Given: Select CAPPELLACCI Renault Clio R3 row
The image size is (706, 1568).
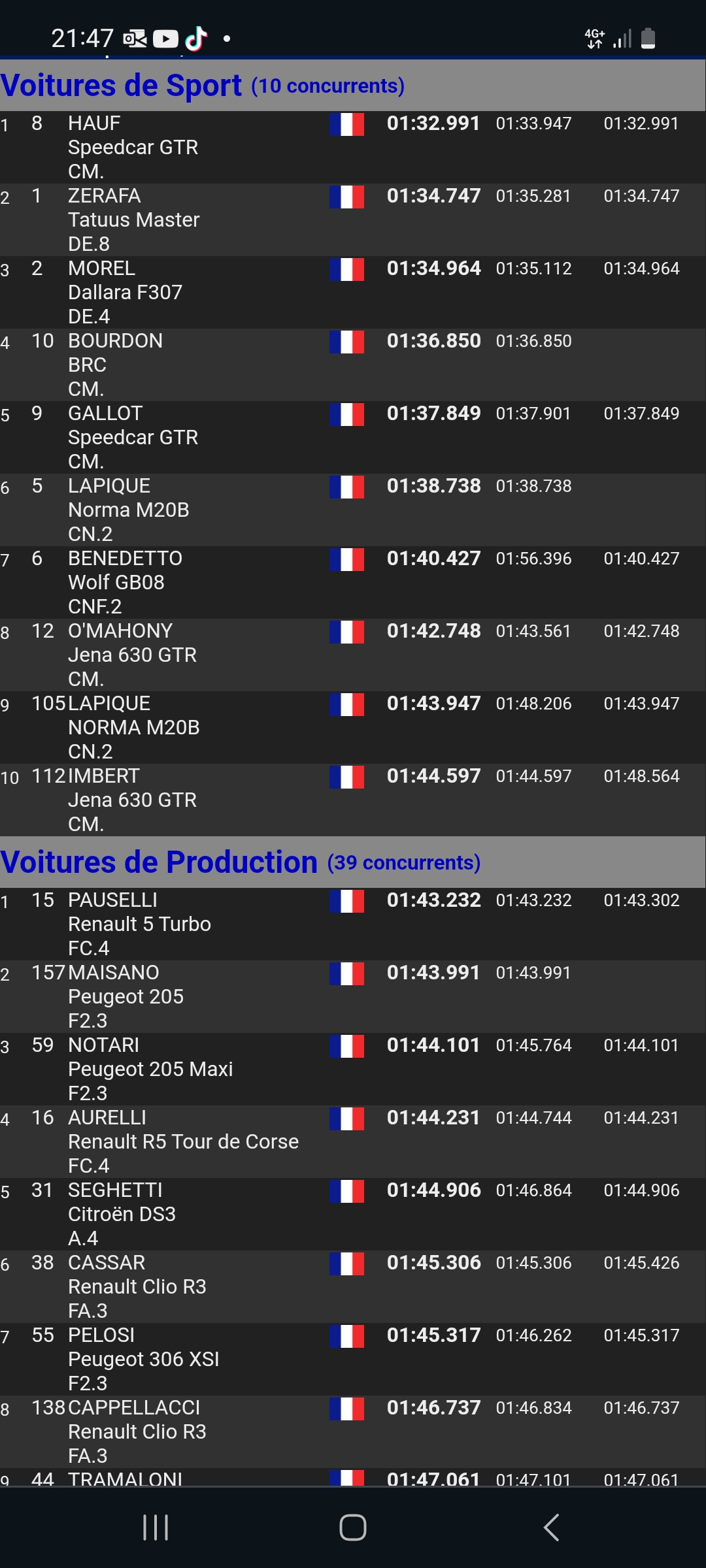Looking at the screenshot, I should 353,1431.
